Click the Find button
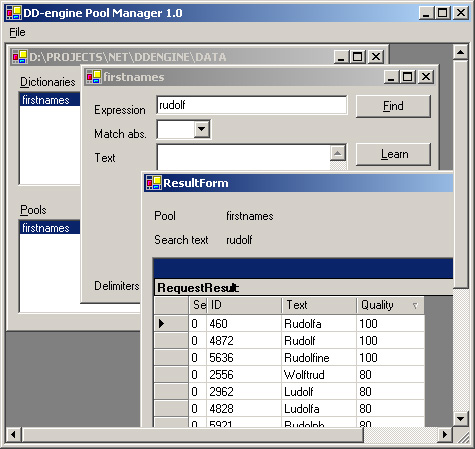This screenshot has width=475, height=449. [x=393, y=106]
